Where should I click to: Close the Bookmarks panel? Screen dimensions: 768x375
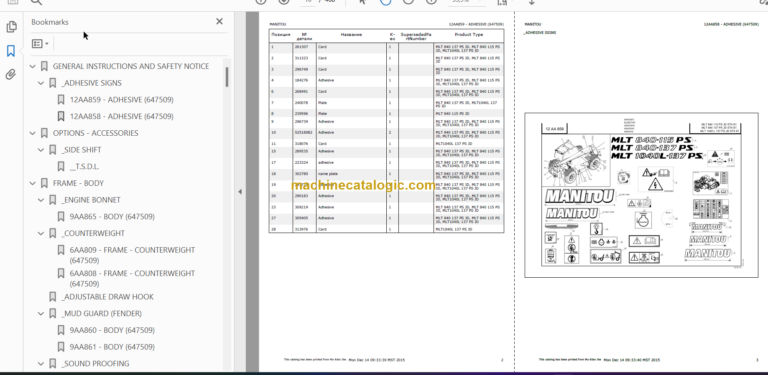pyautogui.click(x=219, y=22)
